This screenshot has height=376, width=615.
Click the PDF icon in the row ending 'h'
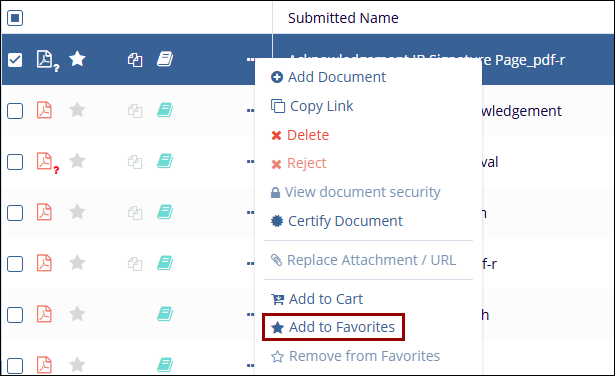pos(44,314)
